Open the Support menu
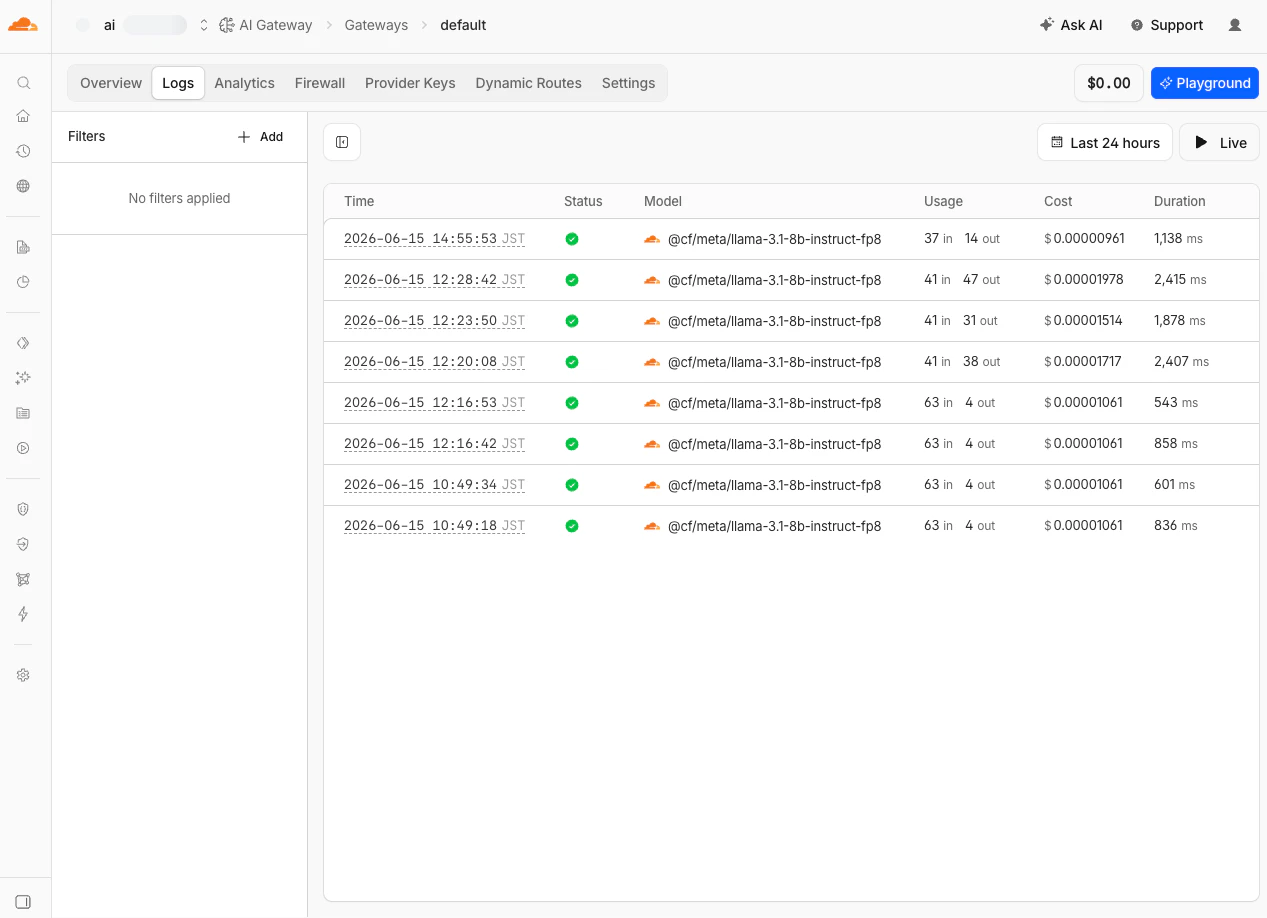Image resolution: width=1267 pixels, height=918 pixels. point(1166,25)
